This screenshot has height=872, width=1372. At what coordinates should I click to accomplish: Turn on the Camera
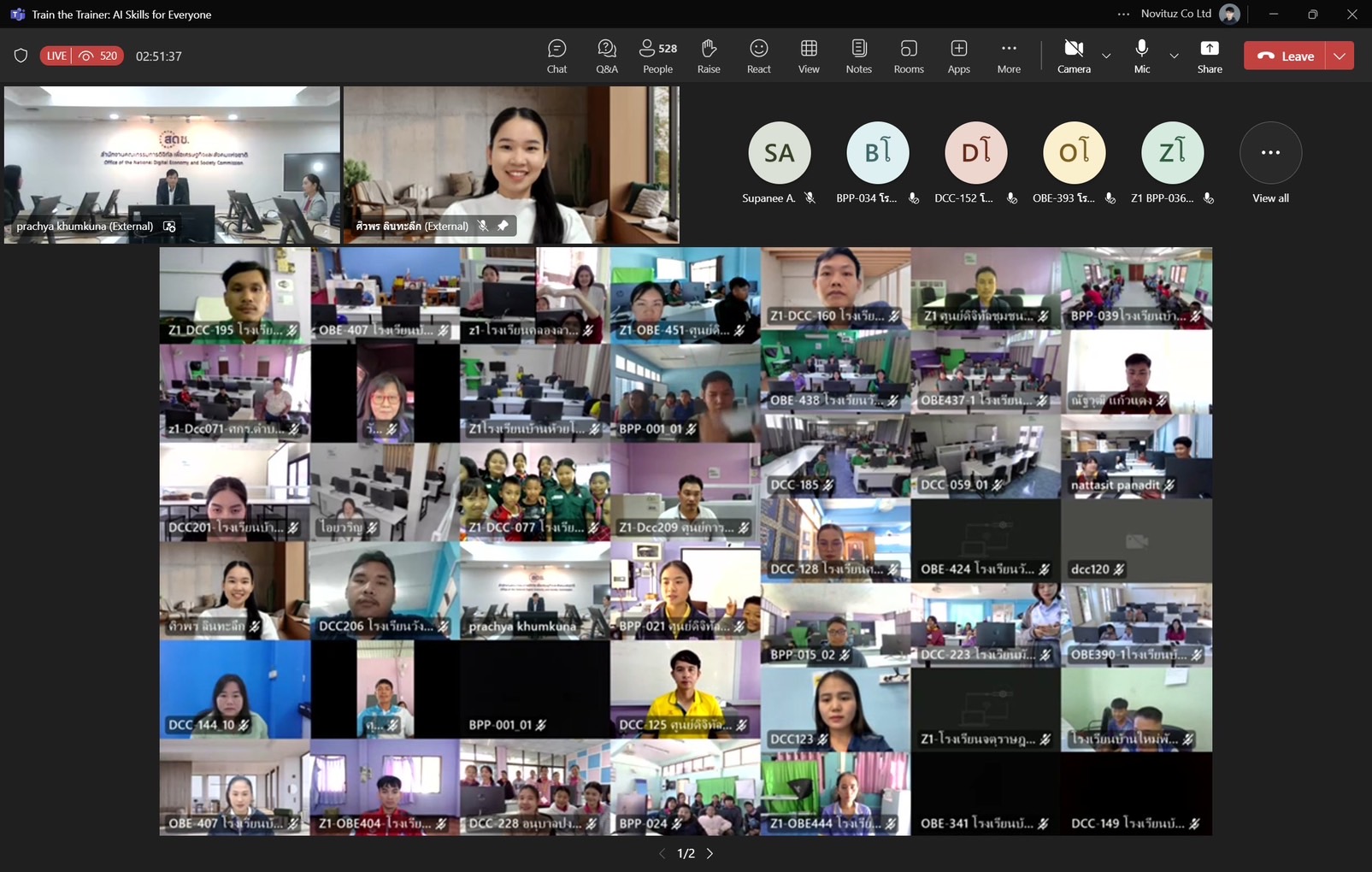(1074, 56)
